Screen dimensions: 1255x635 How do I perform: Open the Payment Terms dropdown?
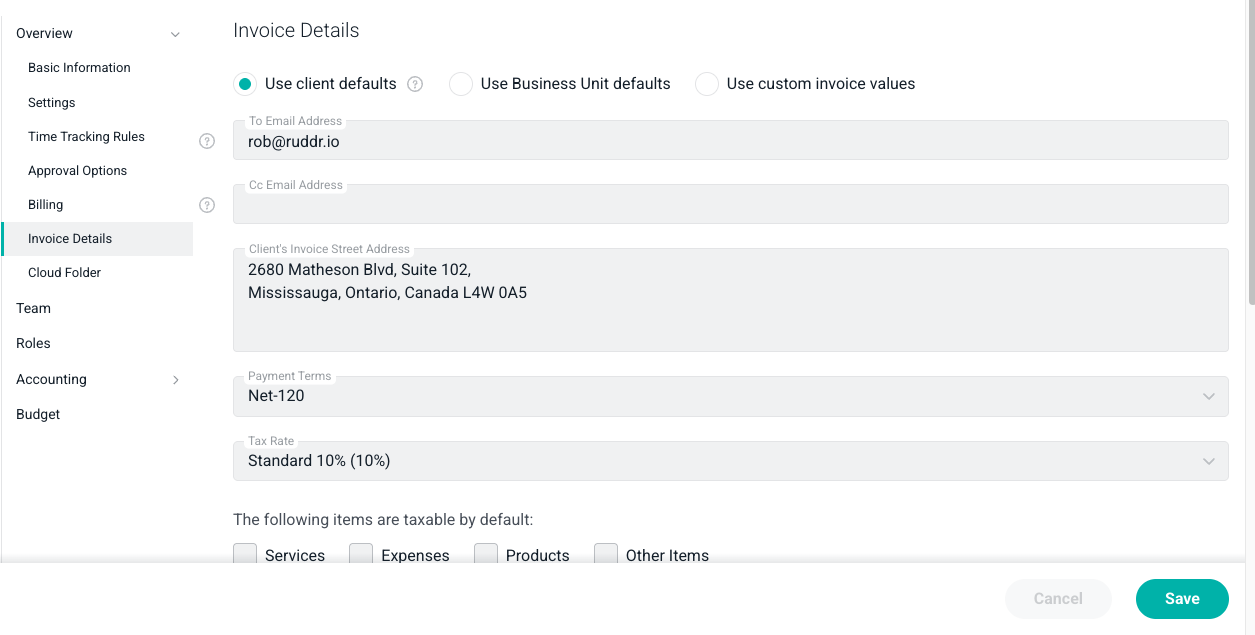(731, 396)
